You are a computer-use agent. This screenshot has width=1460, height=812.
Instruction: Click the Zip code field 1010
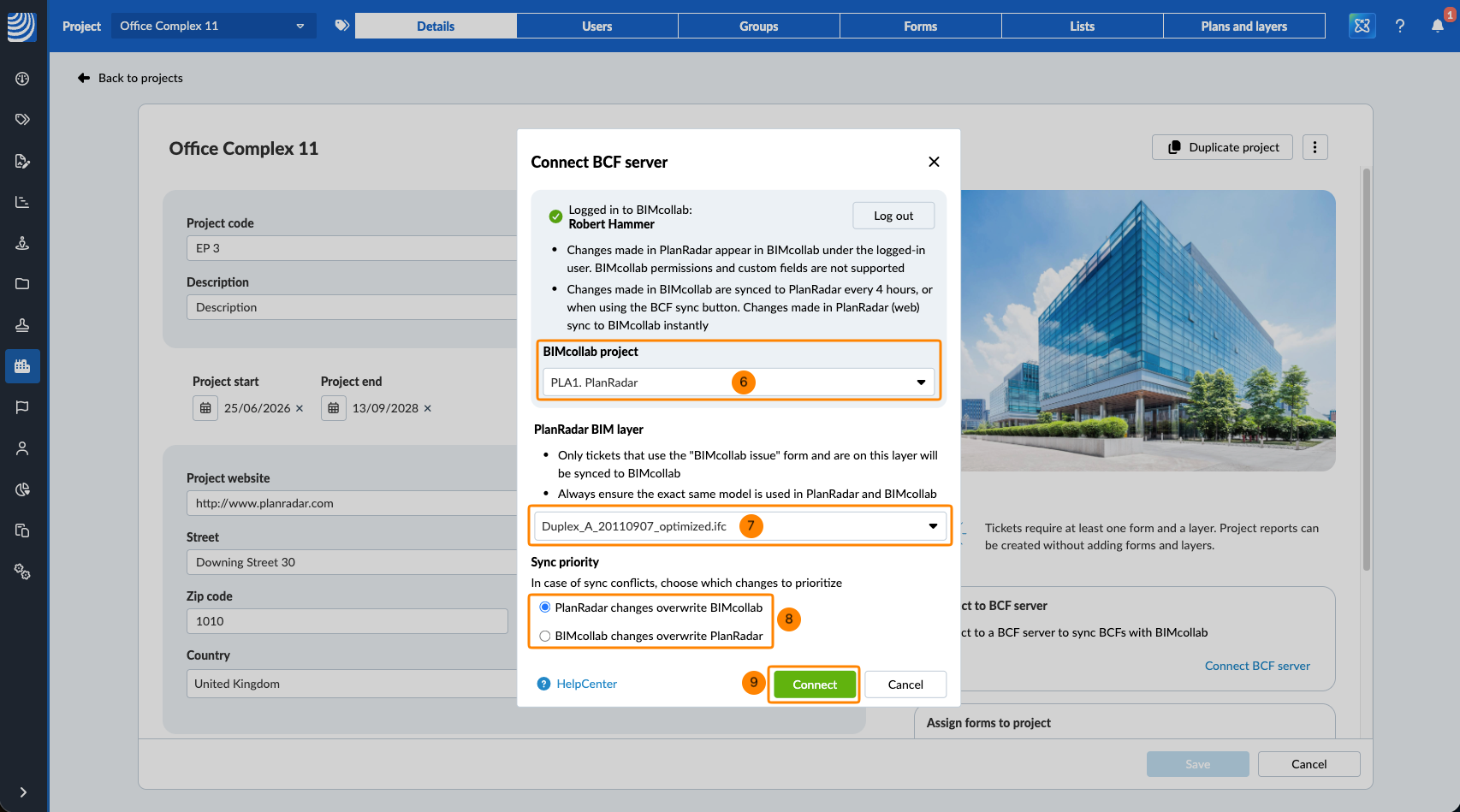347,621
